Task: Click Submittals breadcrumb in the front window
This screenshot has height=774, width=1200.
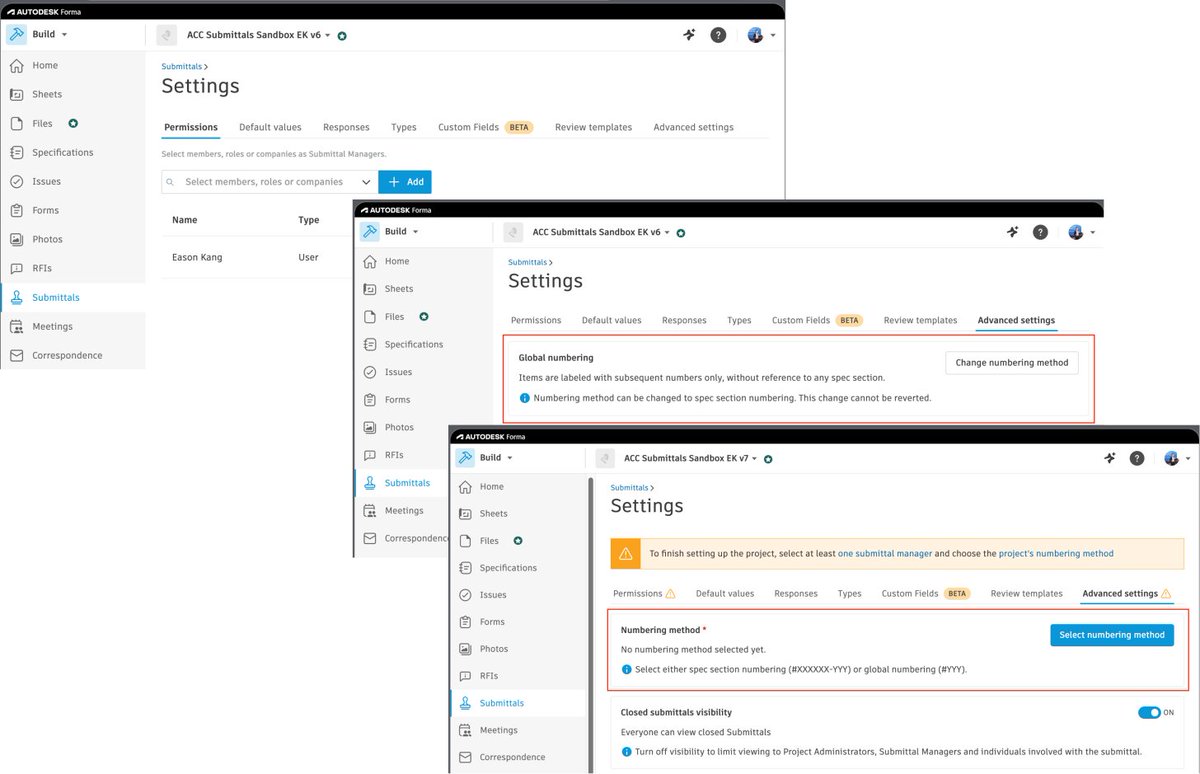Action: [629, 487]
